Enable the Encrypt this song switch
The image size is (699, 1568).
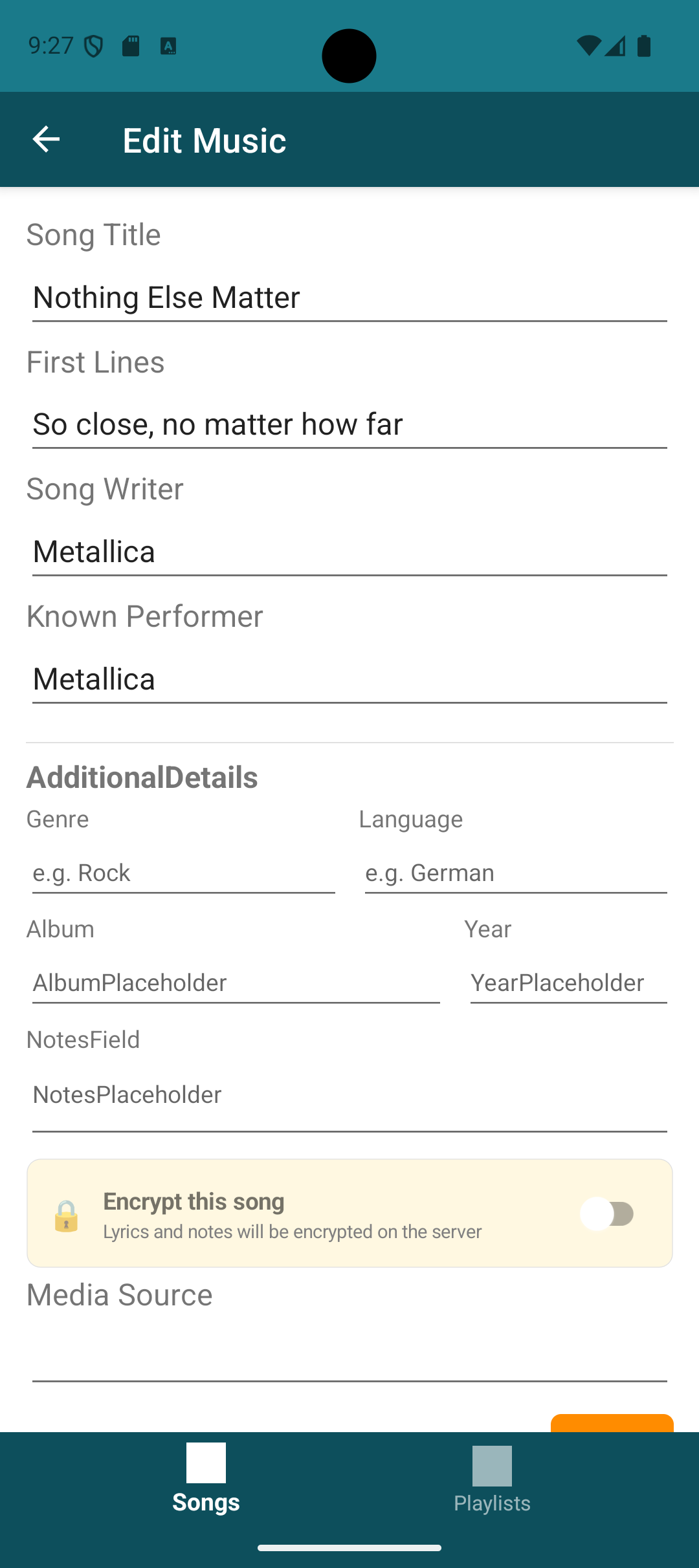pyautogui.click(x=607, y=1214)
